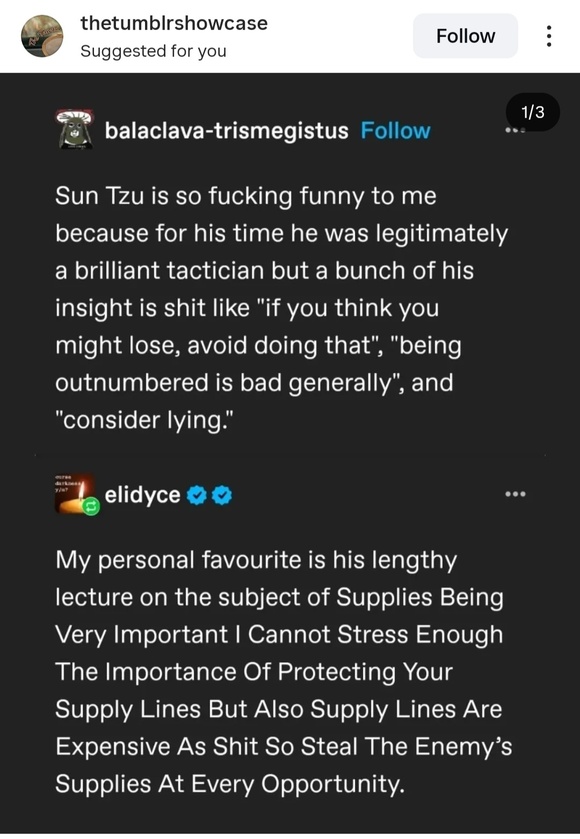The image size is (580, 839).
Task: Tap the thetumblrshowcase username
Action: [174, 23]
